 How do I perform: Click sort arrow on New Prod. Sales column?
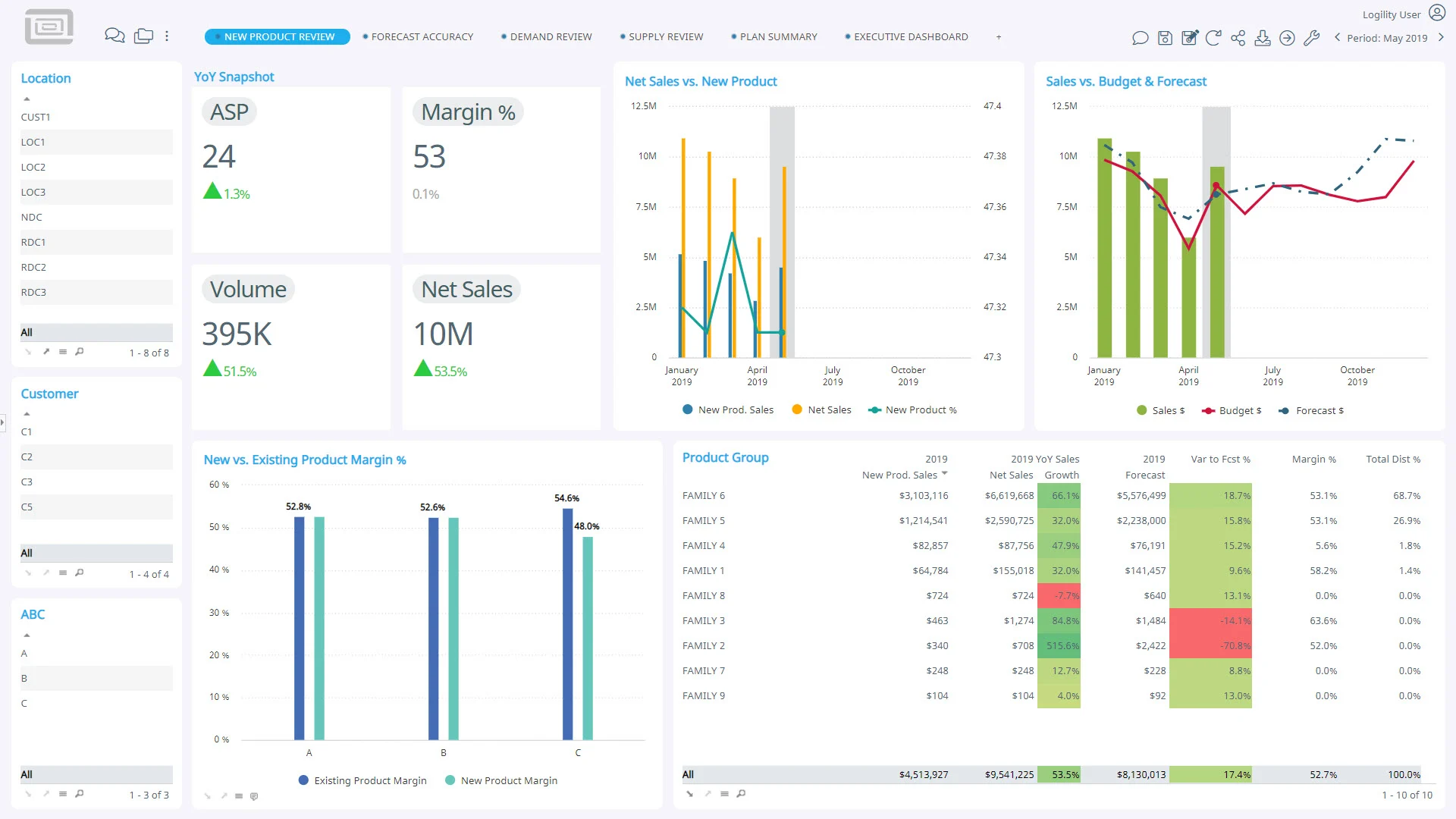point(944,474)
